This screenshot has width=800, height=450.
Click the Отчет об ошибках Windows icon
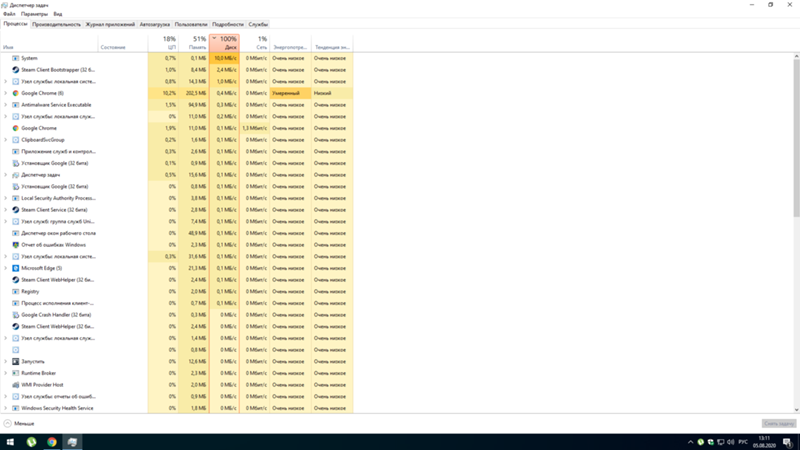coord(16,245)
